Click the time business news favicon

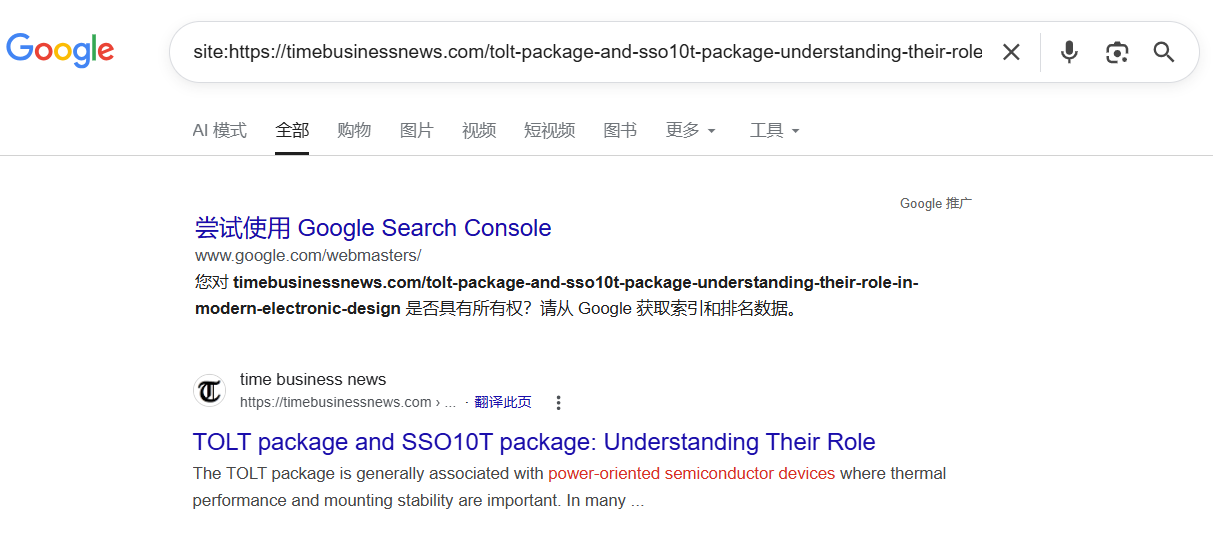point(209,391)
